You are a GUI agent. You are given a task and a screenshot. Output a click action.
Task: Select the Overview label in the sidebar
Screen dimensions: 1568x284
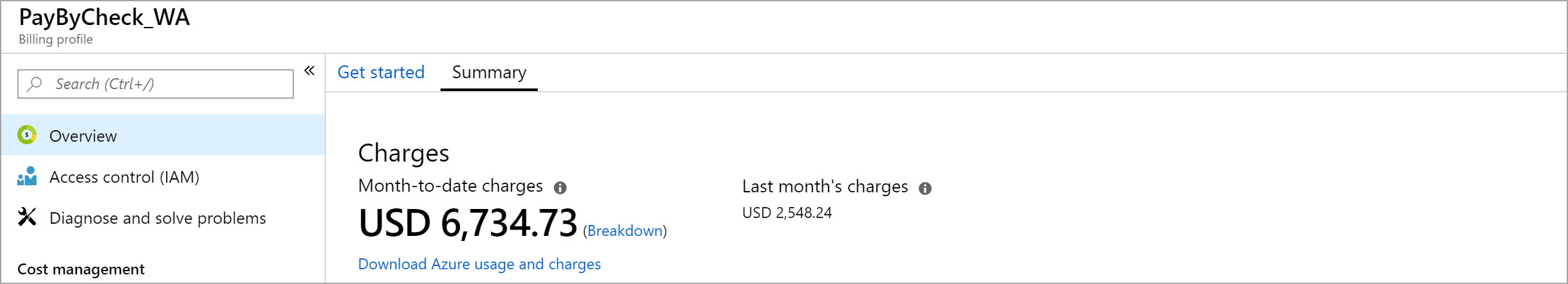(x=83, y=136)
